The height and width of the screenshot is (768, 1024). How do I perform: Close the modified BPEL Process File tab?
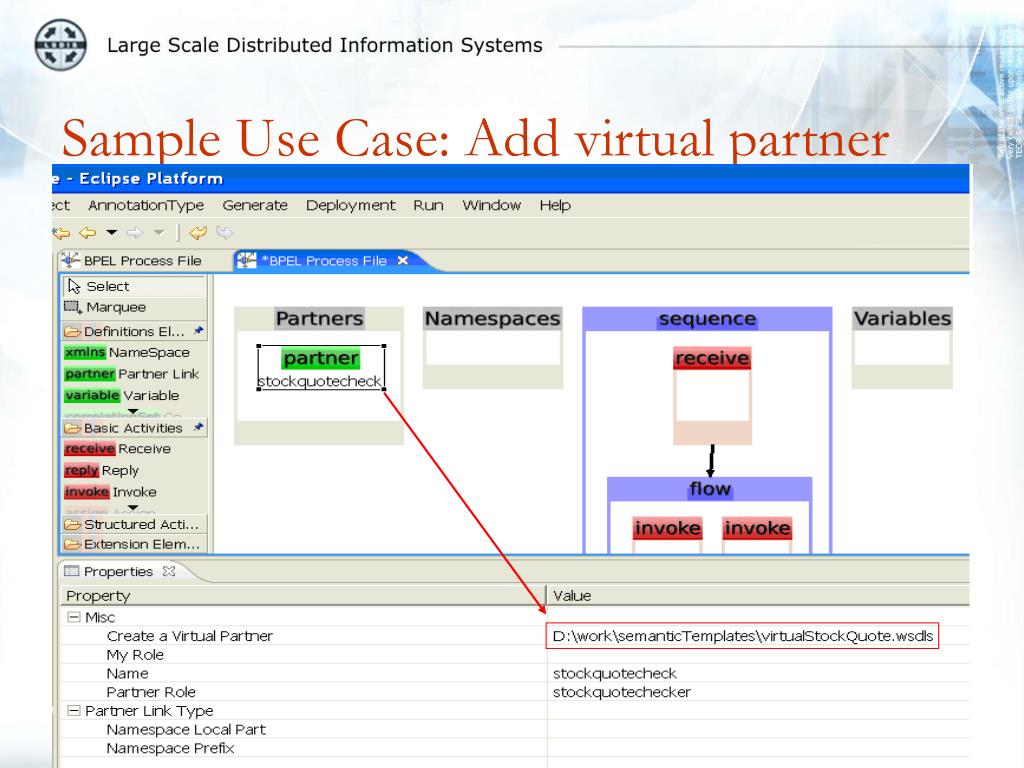pyautogui.click(x=402, y=261)
